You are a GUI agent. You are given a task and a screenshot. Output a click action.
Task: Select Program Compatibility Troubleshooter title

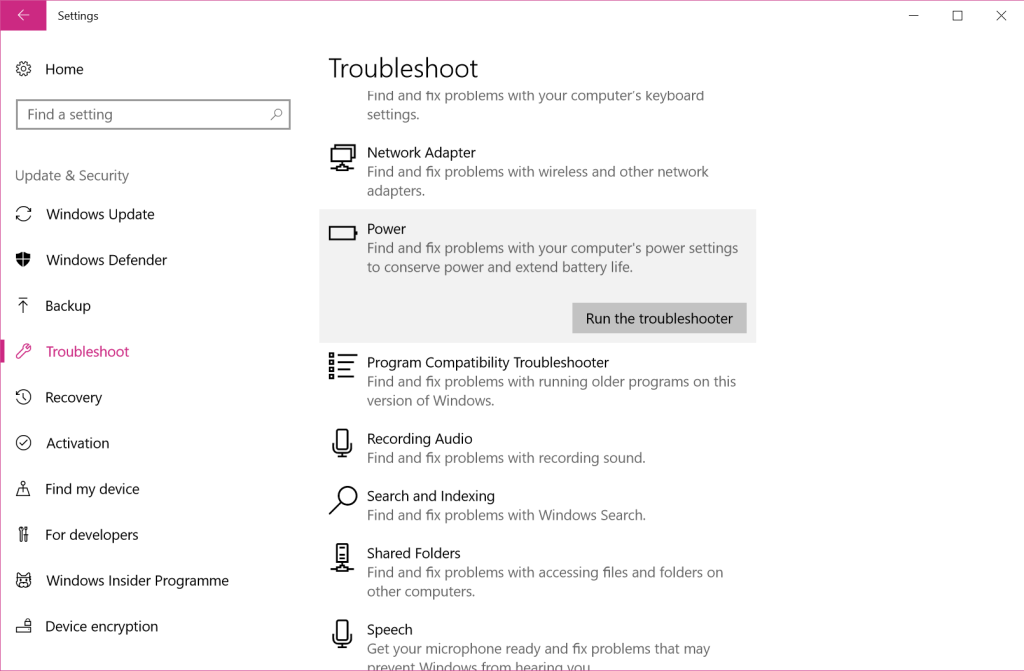click(487, 363)
